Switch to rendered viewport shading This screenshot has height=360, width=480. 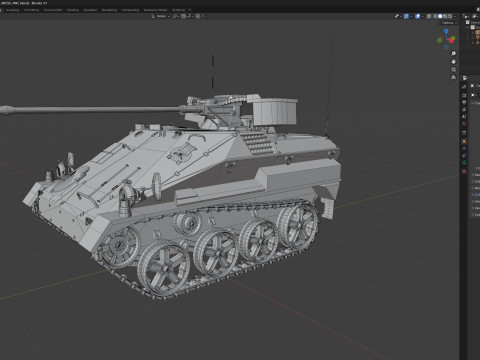[450, 16]
